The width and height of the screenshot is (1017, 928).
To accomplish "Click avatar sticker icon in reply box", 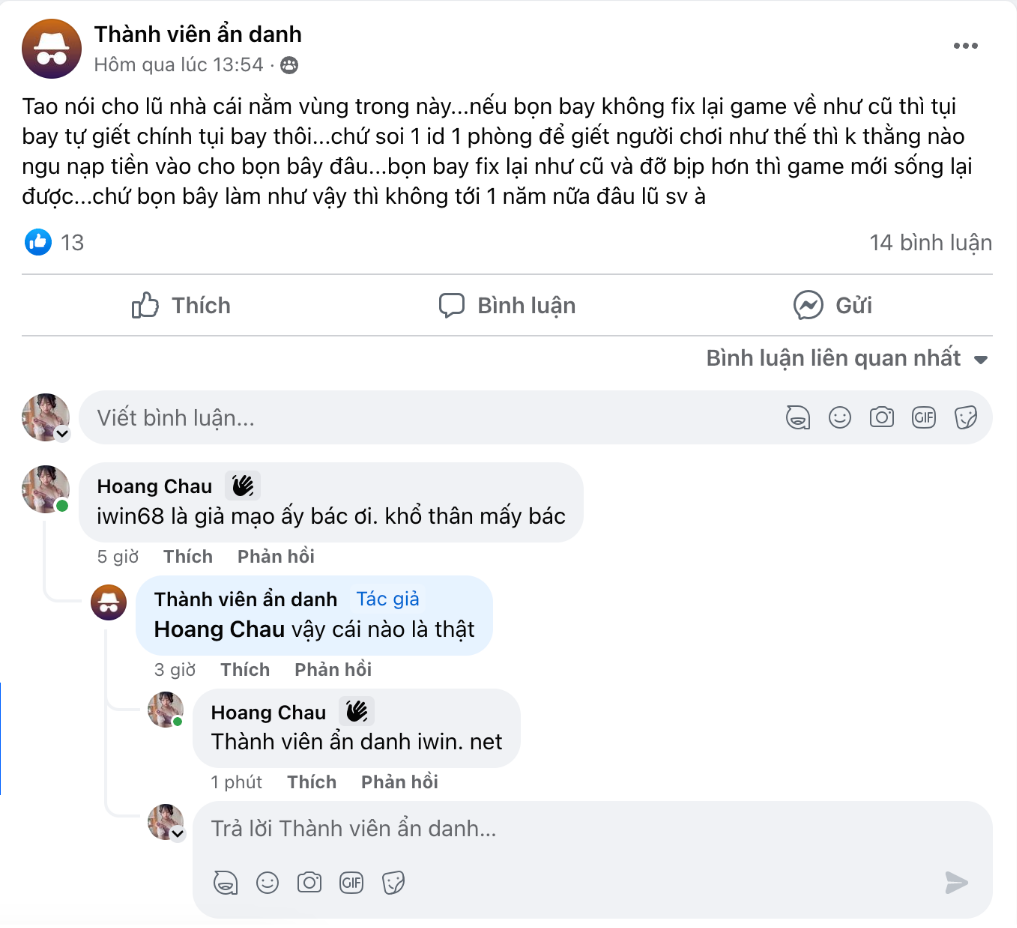I will click(x=225, y=882).
